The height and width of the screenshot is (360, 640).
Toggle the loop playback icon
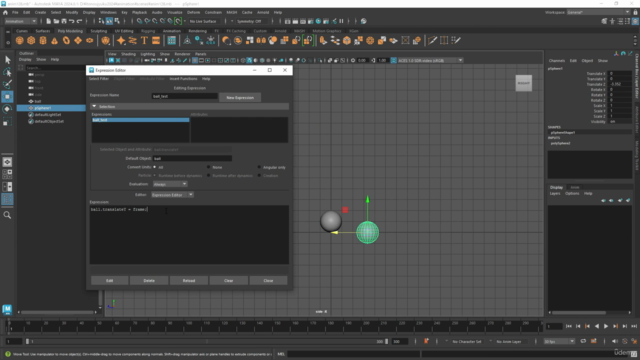click(583, 341)
